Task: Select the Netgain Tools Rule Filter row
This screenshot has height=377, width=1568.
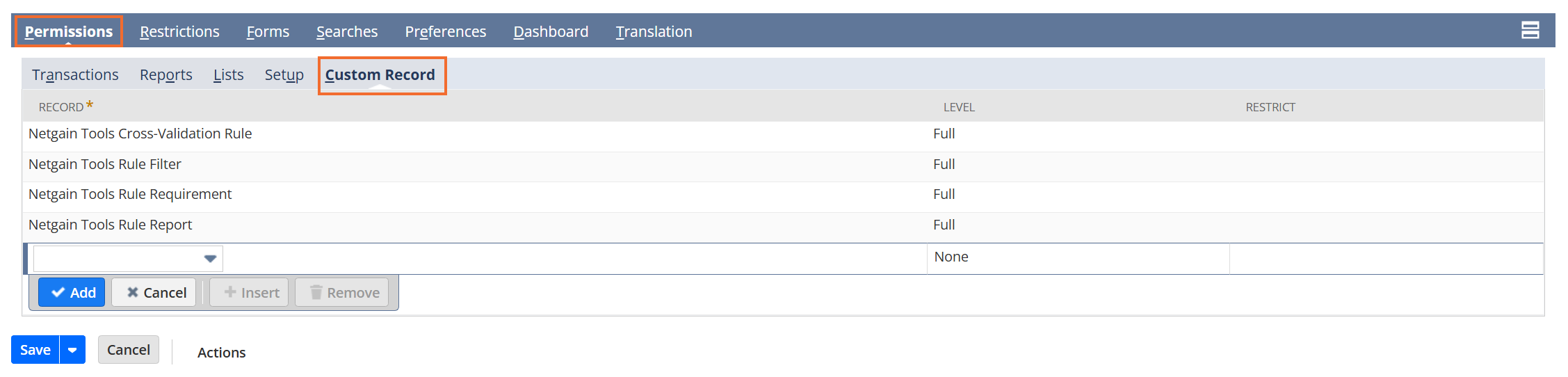Action: click(x=783, y=164)
